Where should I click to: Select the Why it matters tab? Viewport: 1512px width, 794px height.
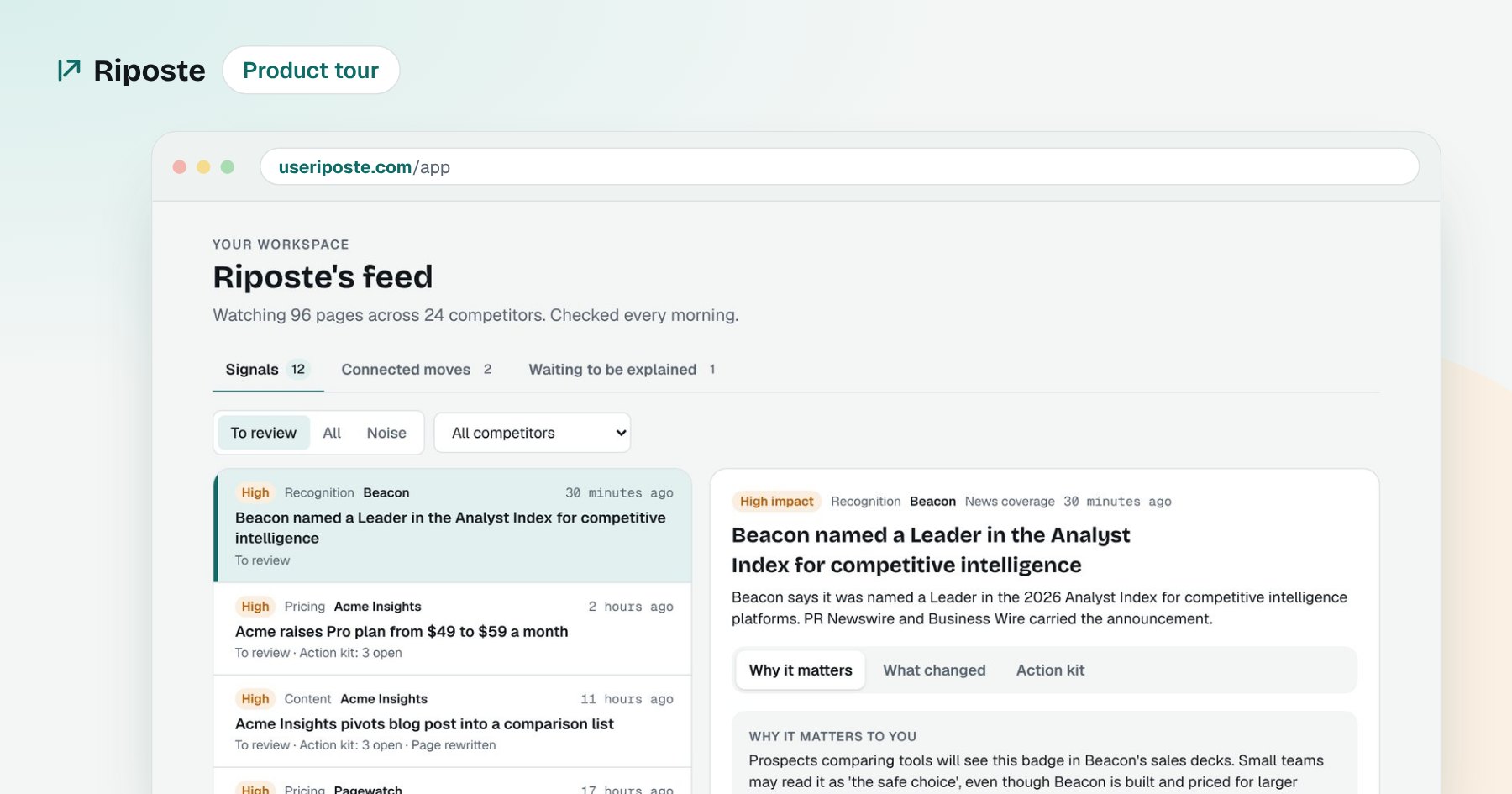[x=801, y=670]
